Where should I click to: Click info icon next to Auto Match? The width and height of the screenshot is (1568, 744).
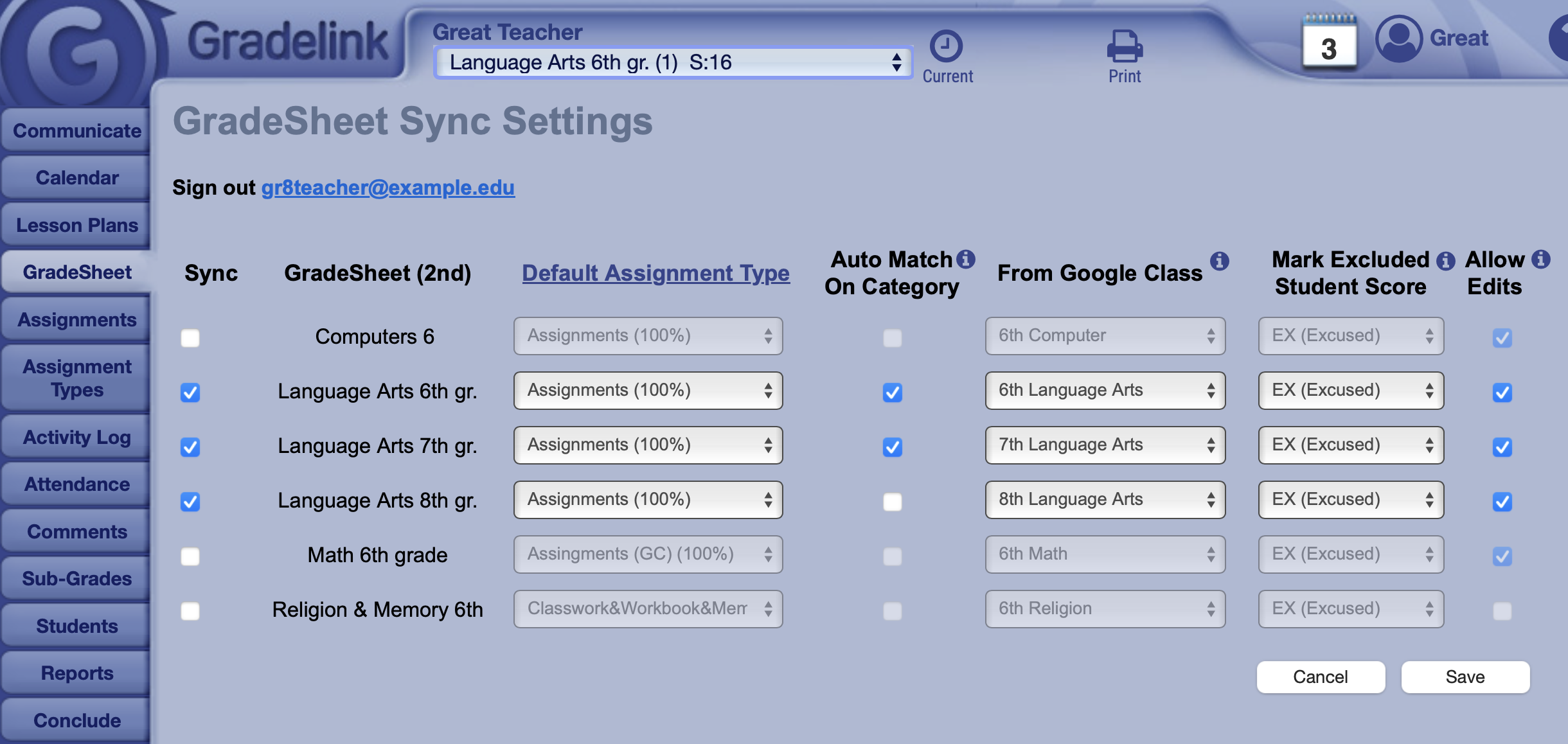(x=966, y=259)
